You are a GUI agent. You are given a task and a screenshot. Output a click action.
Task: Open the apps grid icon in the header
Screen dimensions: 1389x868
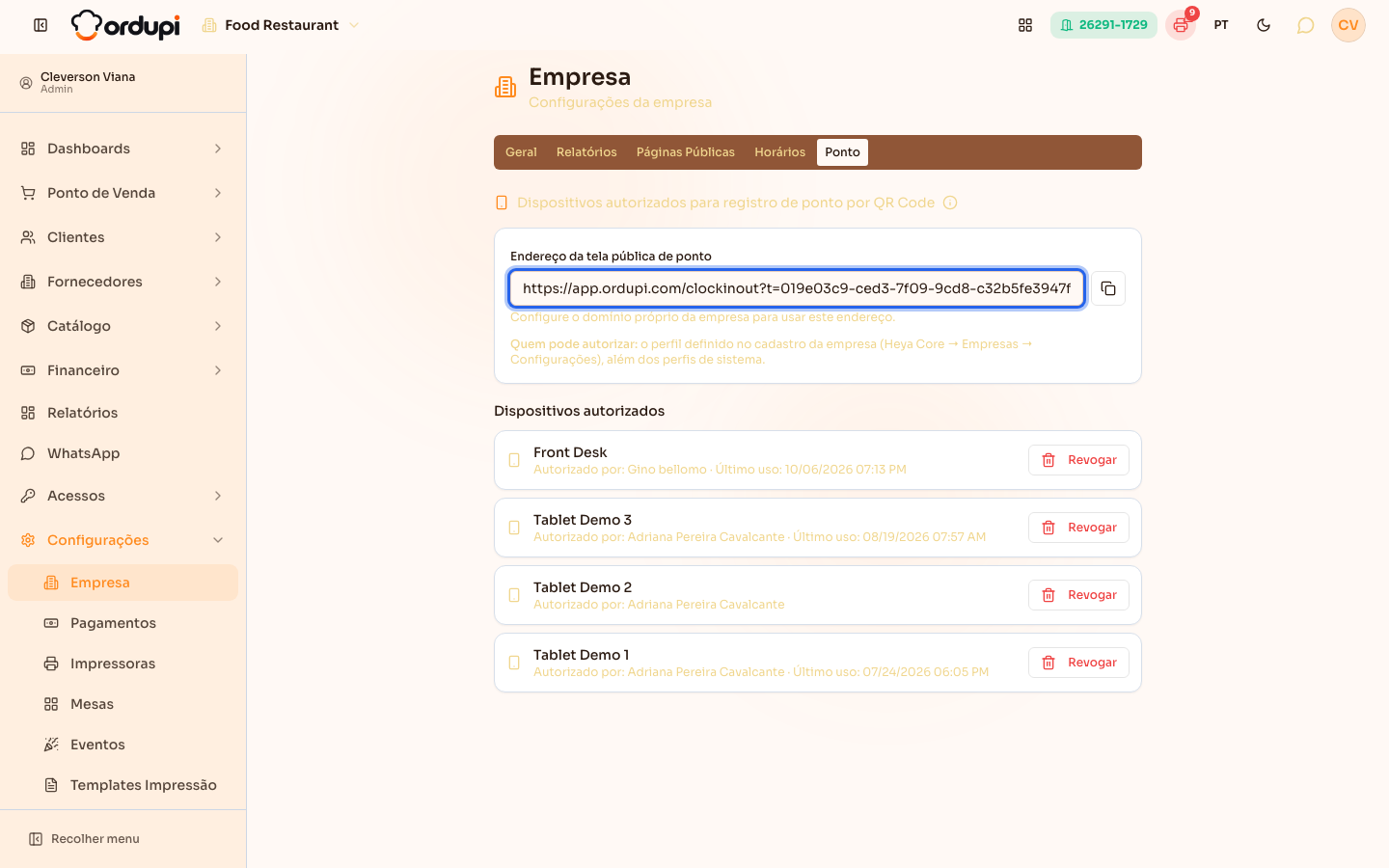pos(1025,25)
